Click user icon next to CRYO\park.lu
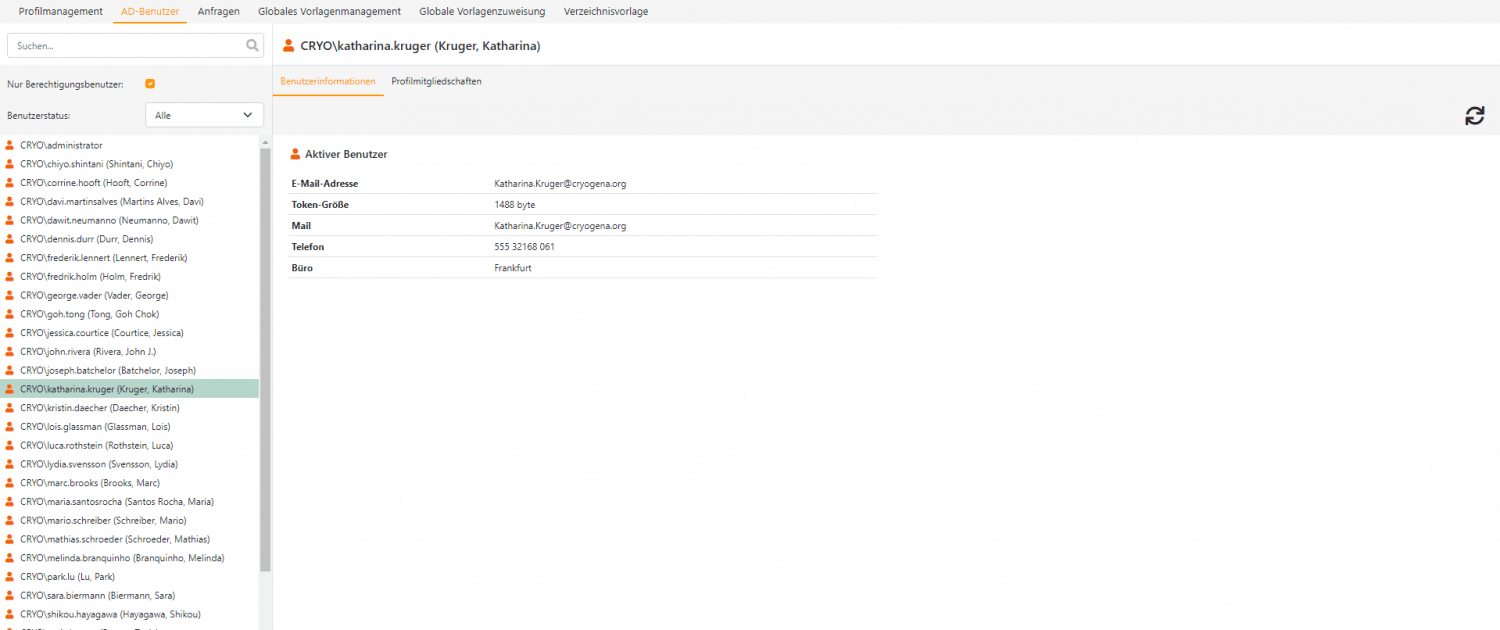The height and width of the screenshot is (630, 1500). pyautogui.click(x=10, y=577)
